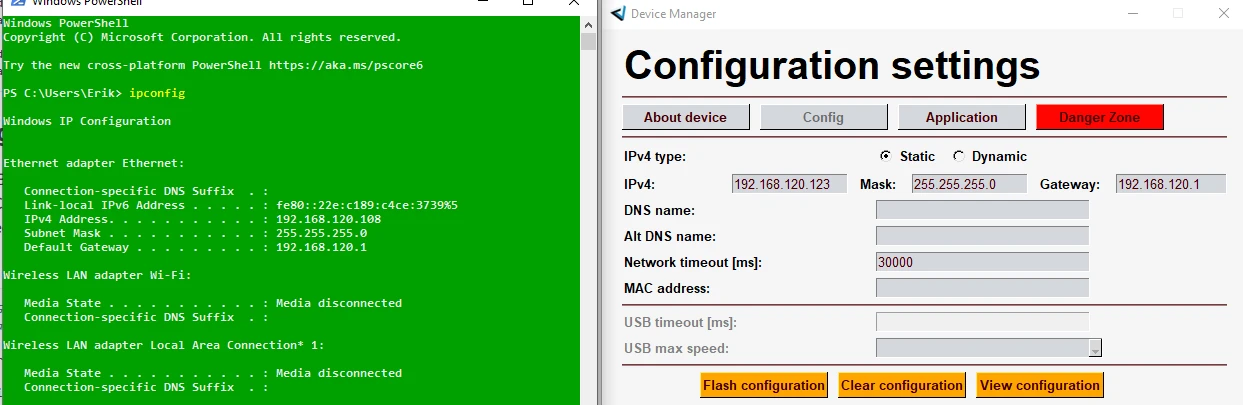
Task: Open the USB max speed dropdown
Action: [x=1095, y=348]
